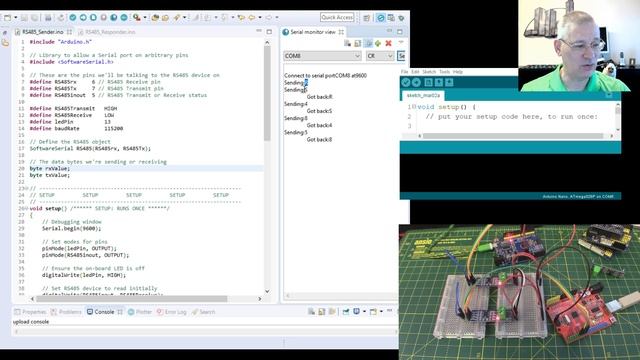Open Help menu in Arduino IDE window
640x360 pixels.
pos(458,72)
